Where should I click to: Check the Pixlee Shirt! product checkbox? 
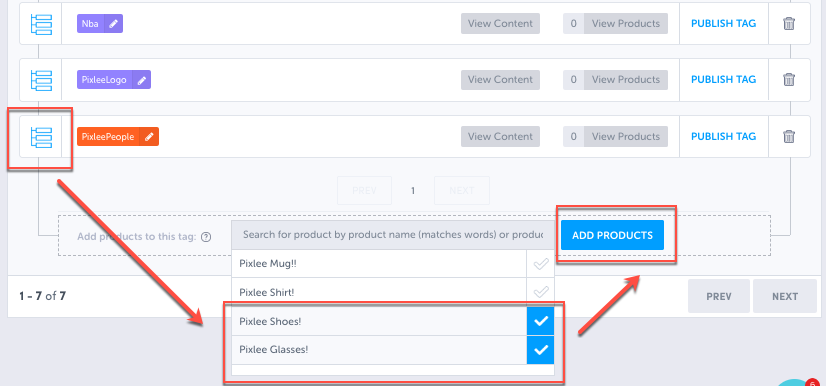(540, 292)
